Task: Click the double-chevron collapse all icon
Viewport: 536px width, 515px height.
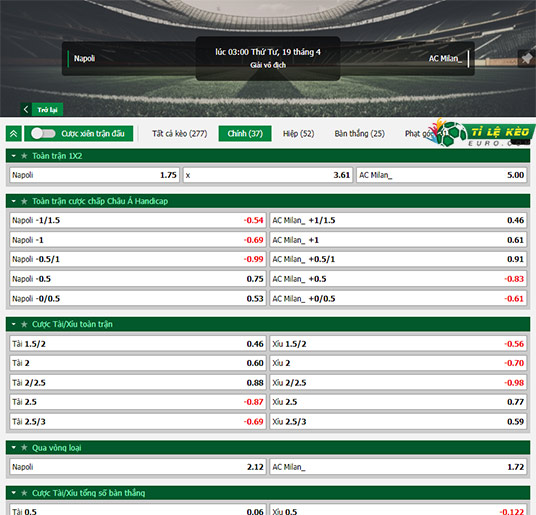Action: click(14, 134)
